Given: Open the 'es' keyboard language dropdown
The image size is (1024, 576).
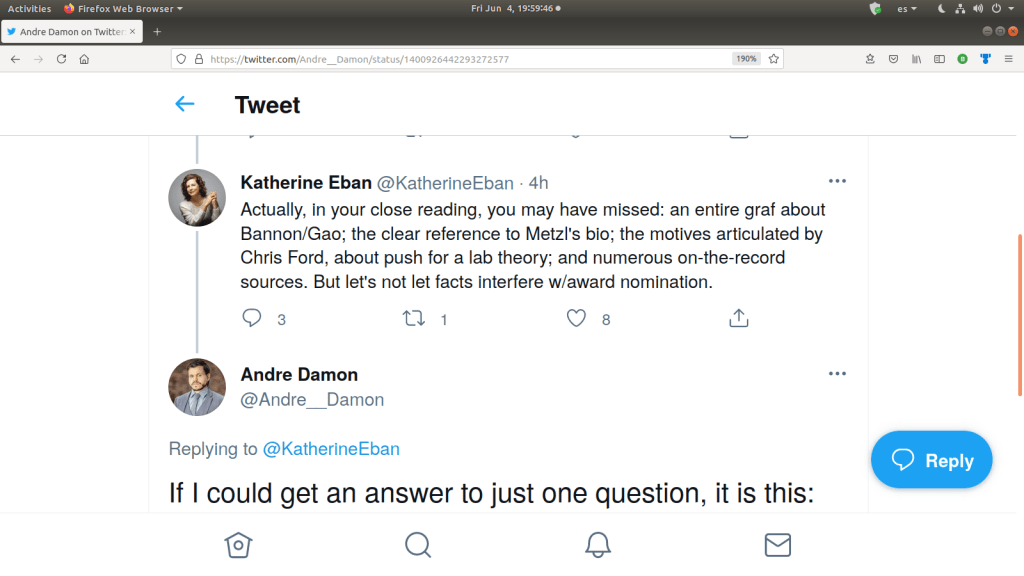Looking at the screenshot, I should pos(906,9).
